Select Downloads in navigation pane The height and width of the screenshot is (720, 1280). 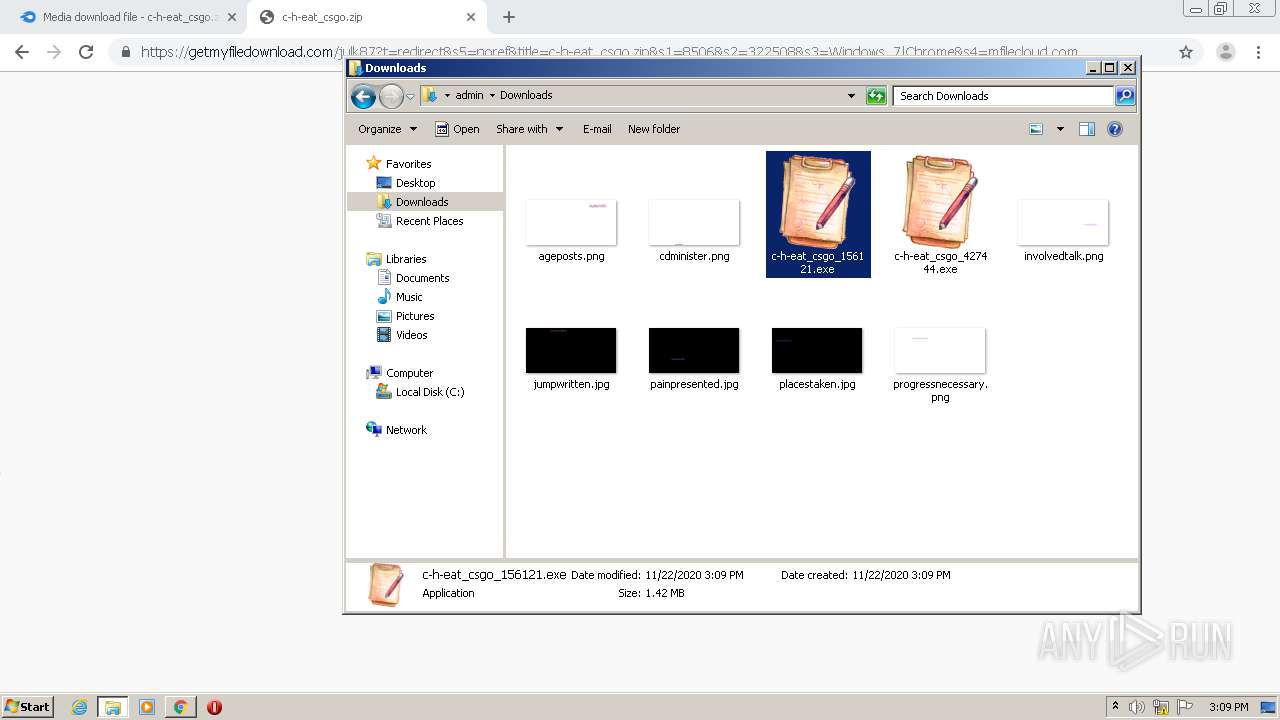(x=421, y=202)
